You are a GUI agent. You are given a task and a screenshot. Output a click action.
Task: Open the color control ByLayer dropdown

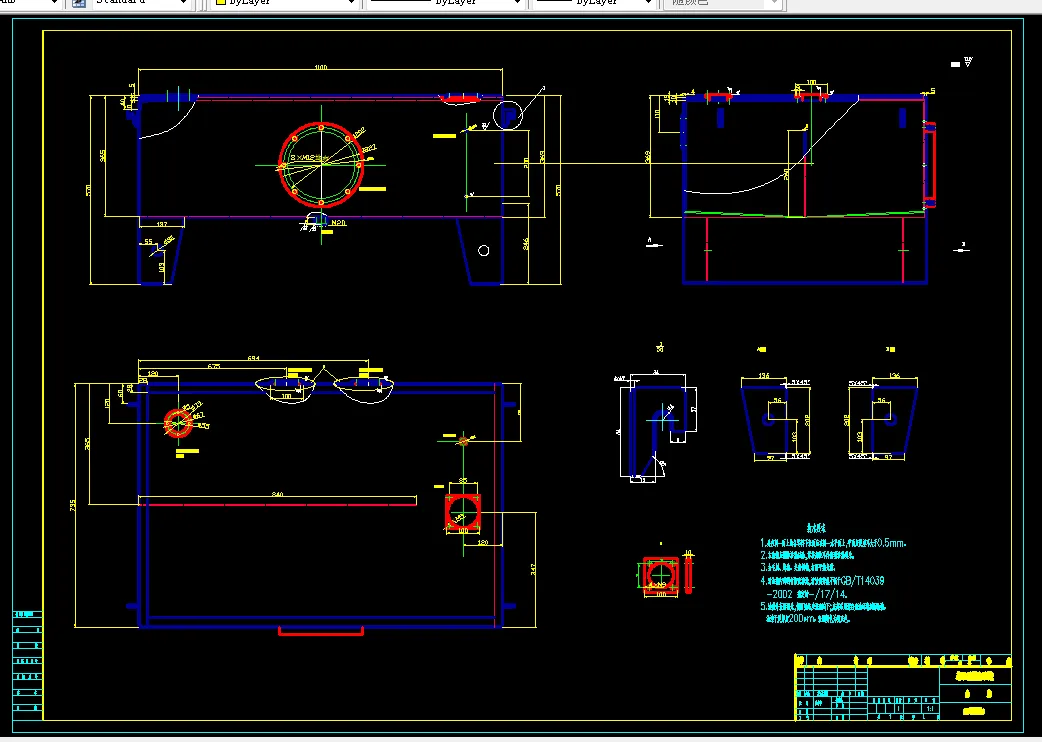click(284, 3)
